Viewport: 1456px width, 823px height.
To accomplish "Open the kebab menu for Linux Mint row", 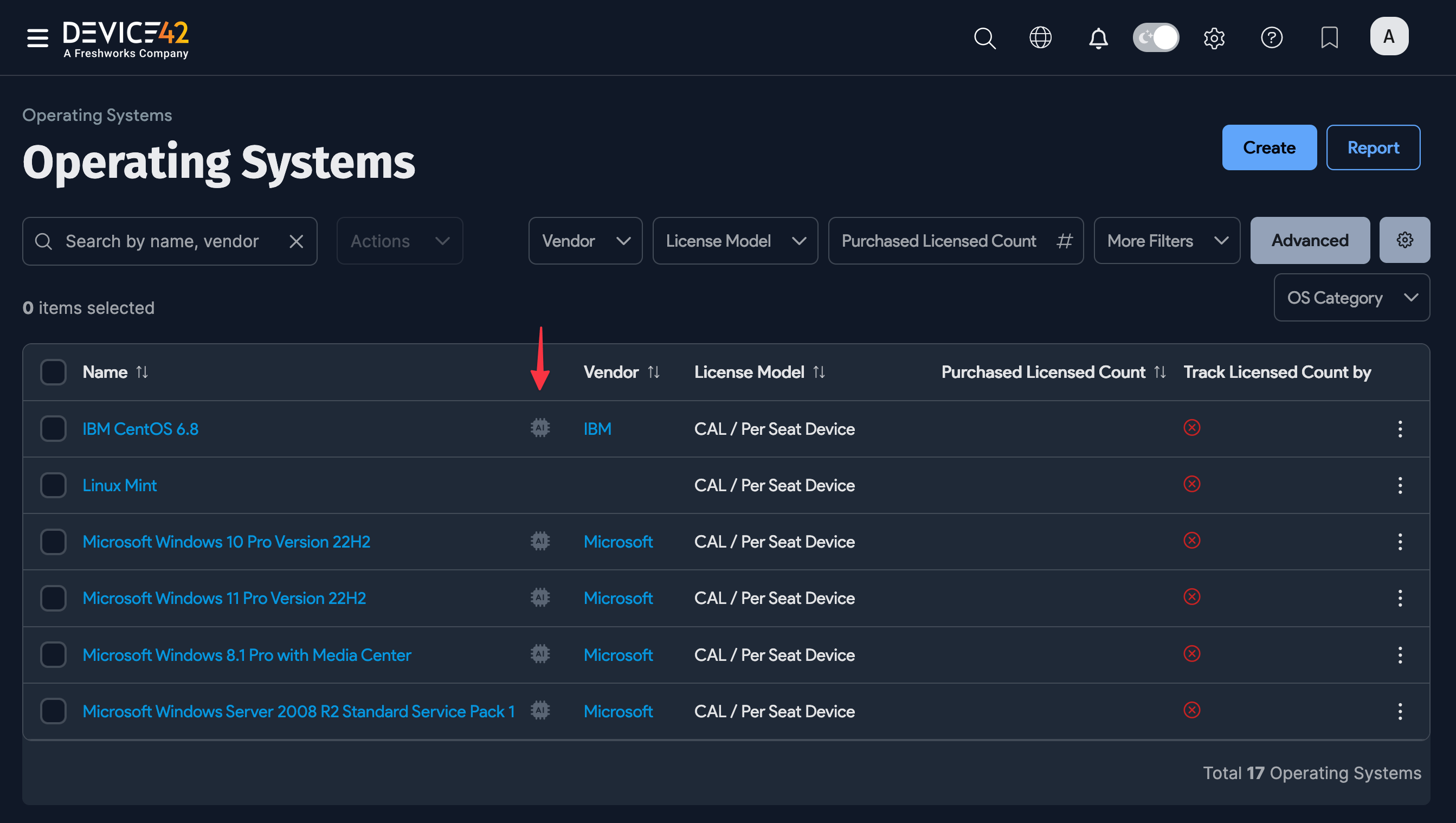I will point(1400,485).
